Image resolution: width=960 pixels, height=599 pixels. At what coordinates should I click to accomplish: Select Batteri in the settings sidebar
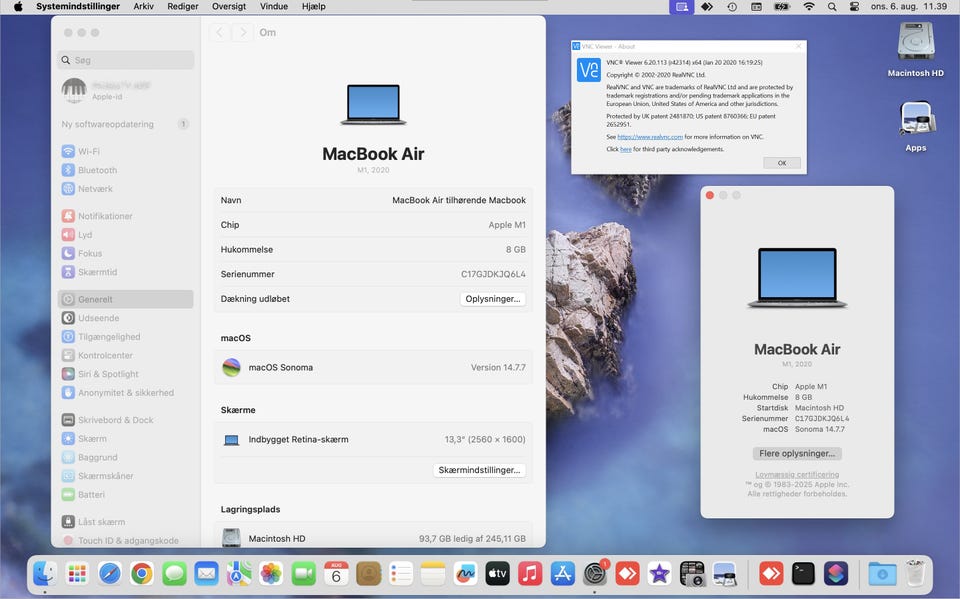click(x=91, y=495)
